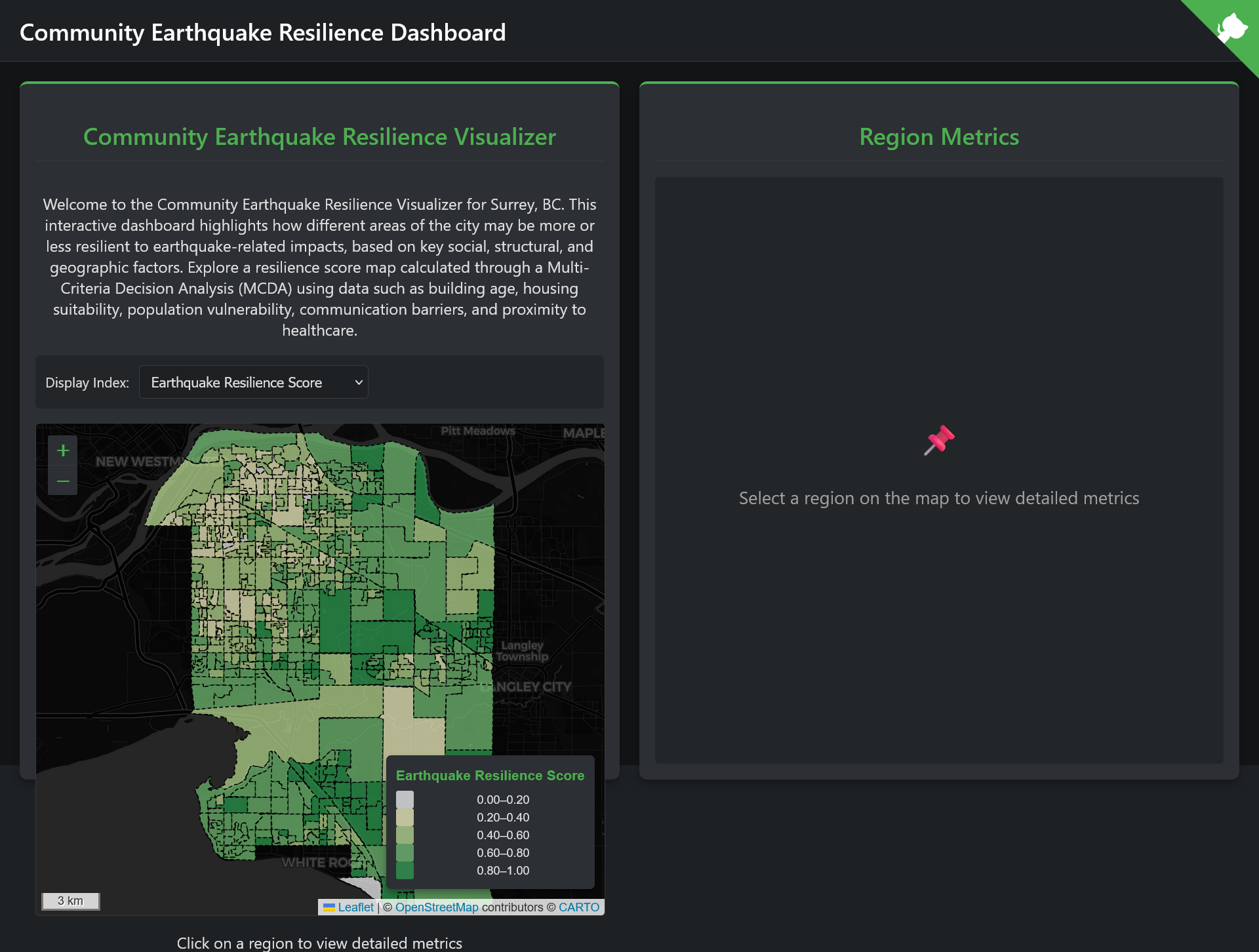Click the 0.40–0.60 legend swatch
This screenshot has width=1259, height=952.
(x=405, y=835)
